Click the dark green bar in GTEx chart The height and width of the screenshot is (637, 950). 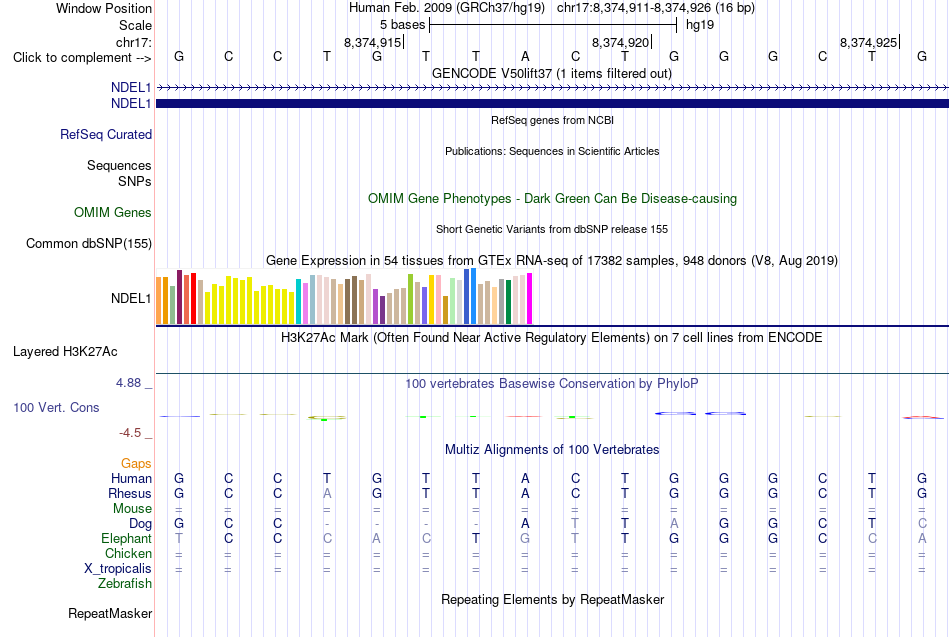point(508,302)
